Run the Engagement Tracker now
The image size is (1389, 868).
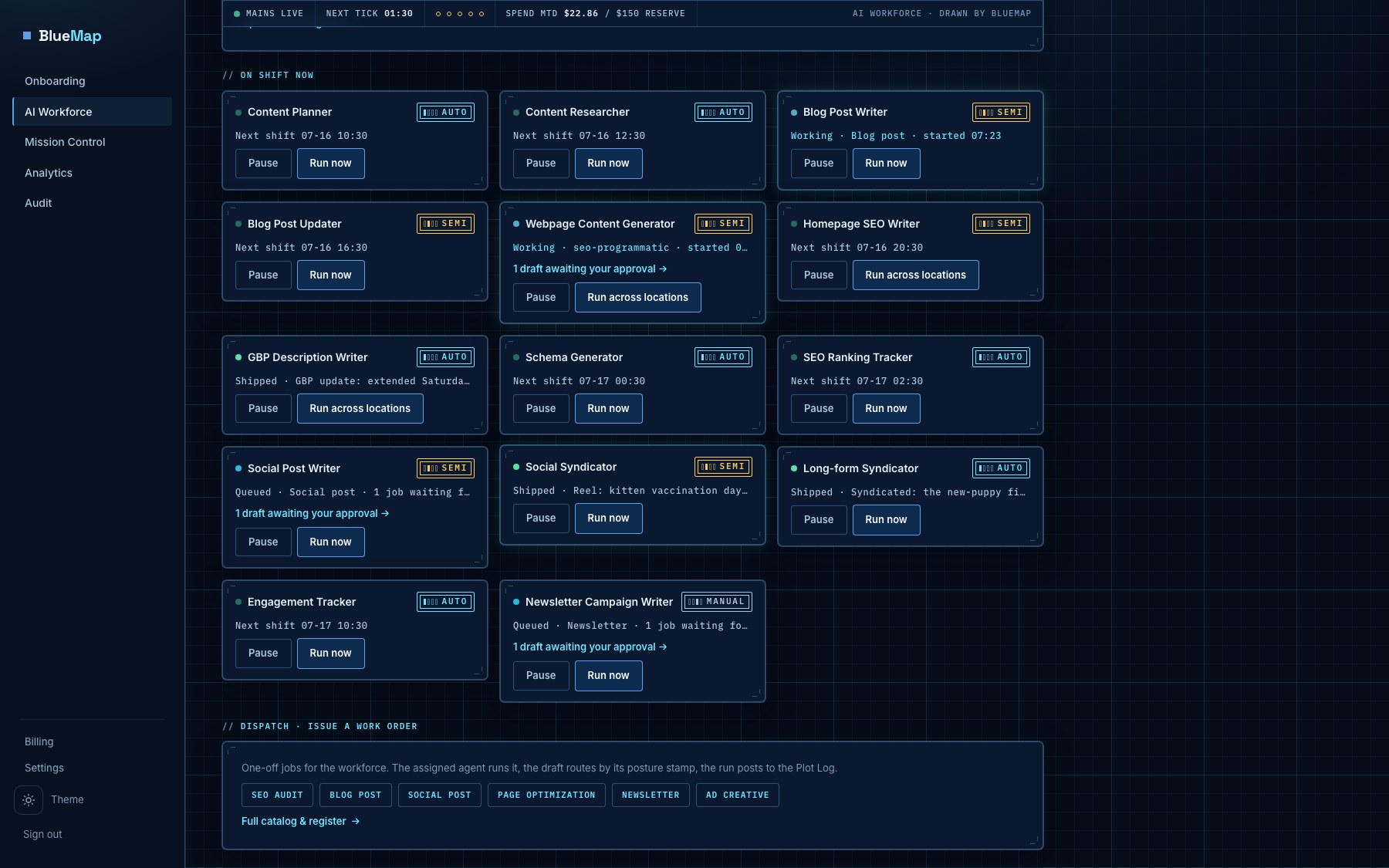coord(330,654)
